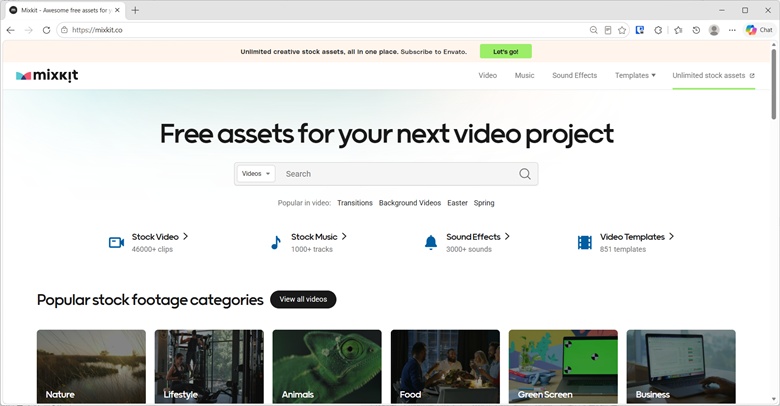This screenshot has height=406, width=780.
Task: Open the Food category thumbnail
Action: (x=445, y=367)
